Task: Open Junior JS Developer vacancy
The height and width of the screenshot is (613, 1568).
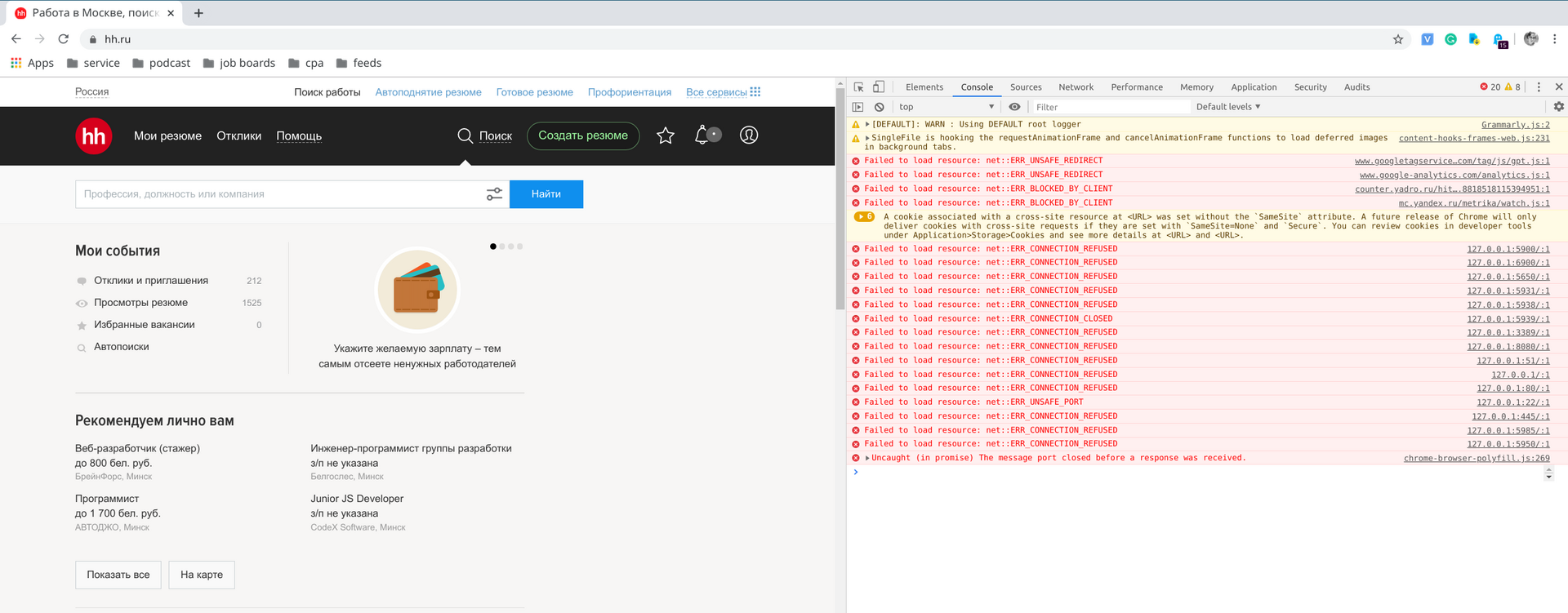Action: tap(357, 499)
